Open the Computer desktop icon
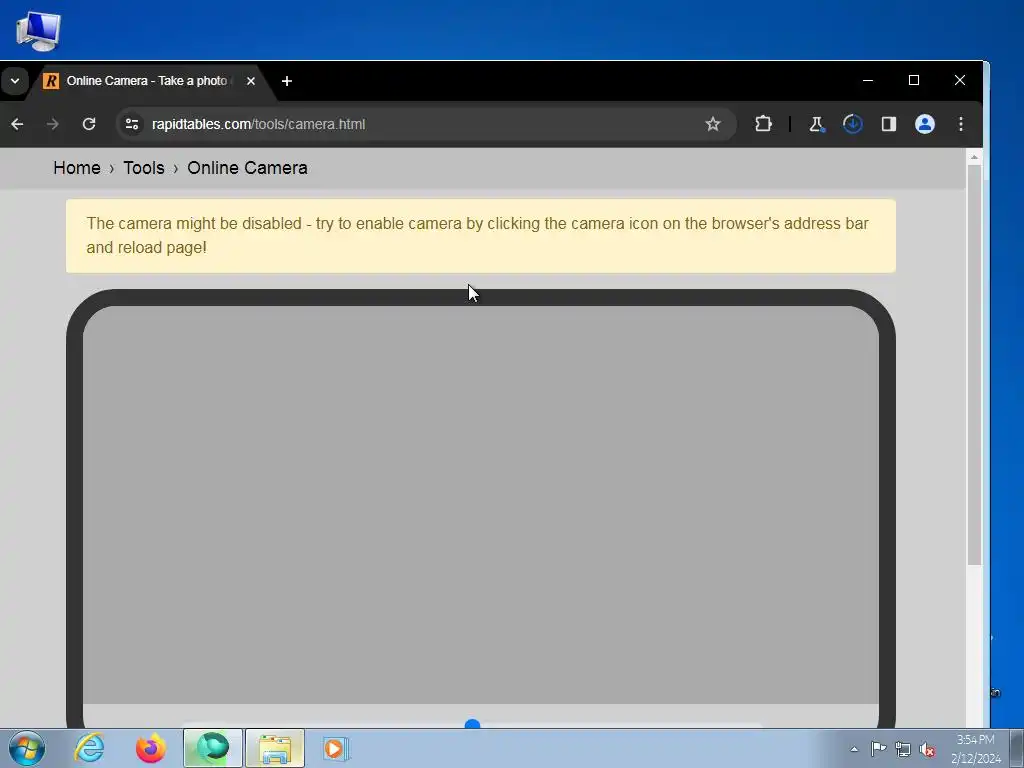The height and width of the screenshot is (768, 1024). [x=39, y=31]
